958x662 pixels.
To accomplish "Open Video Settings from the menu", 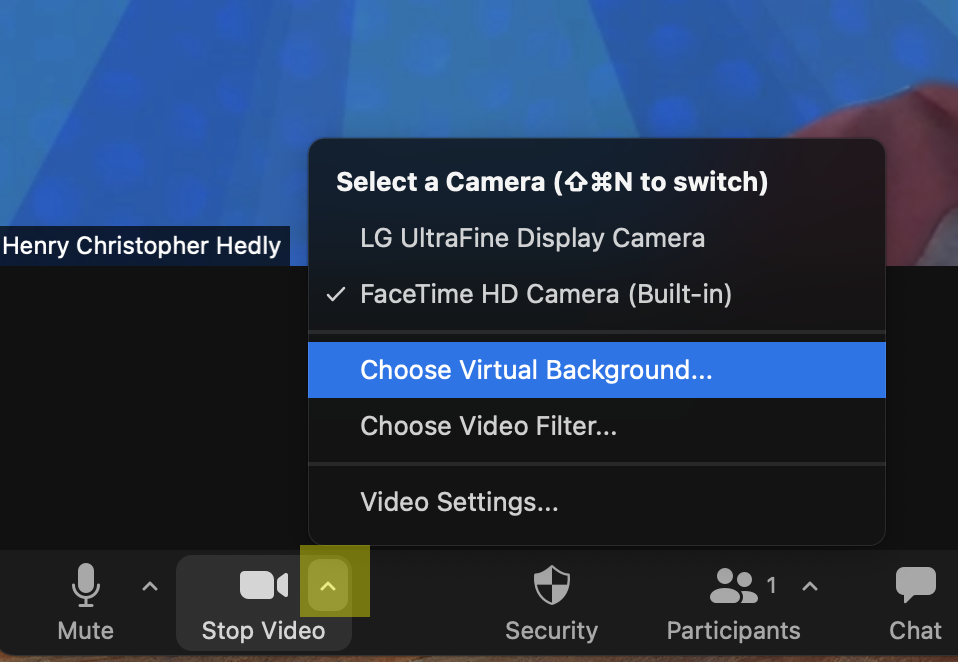I will 459,501.
